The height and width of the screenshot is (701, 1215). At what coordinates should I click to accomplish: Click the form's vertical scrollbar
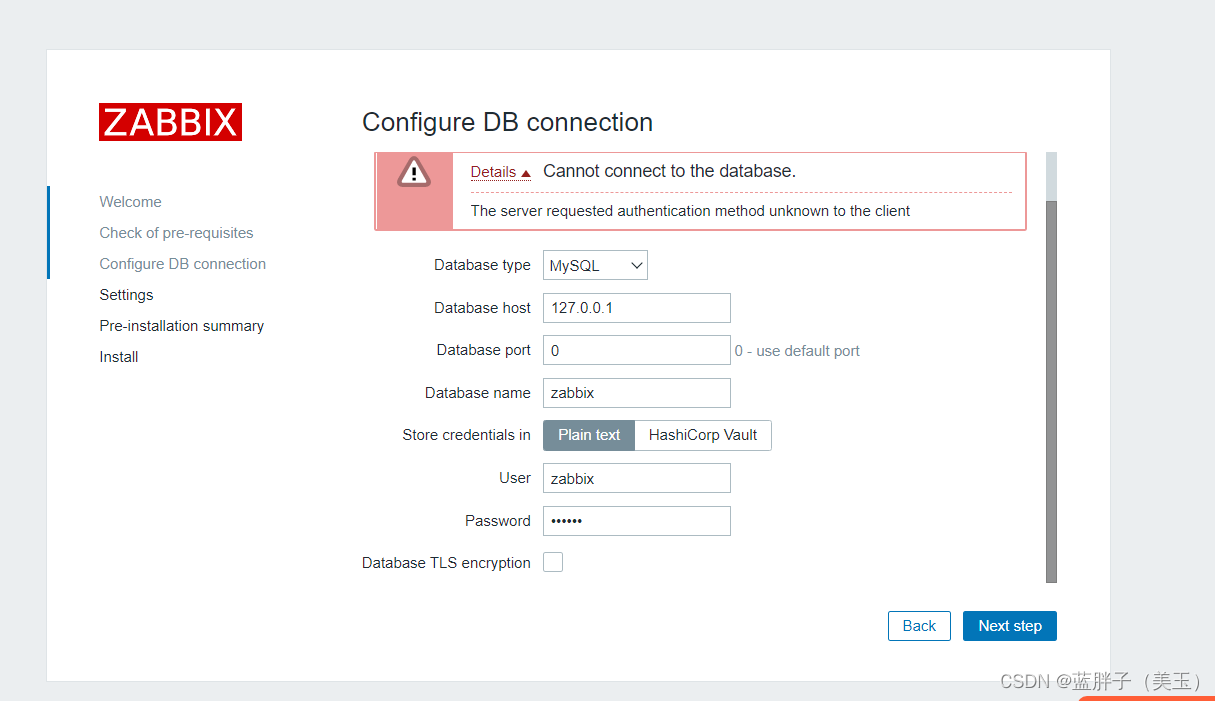point(1051,390)
